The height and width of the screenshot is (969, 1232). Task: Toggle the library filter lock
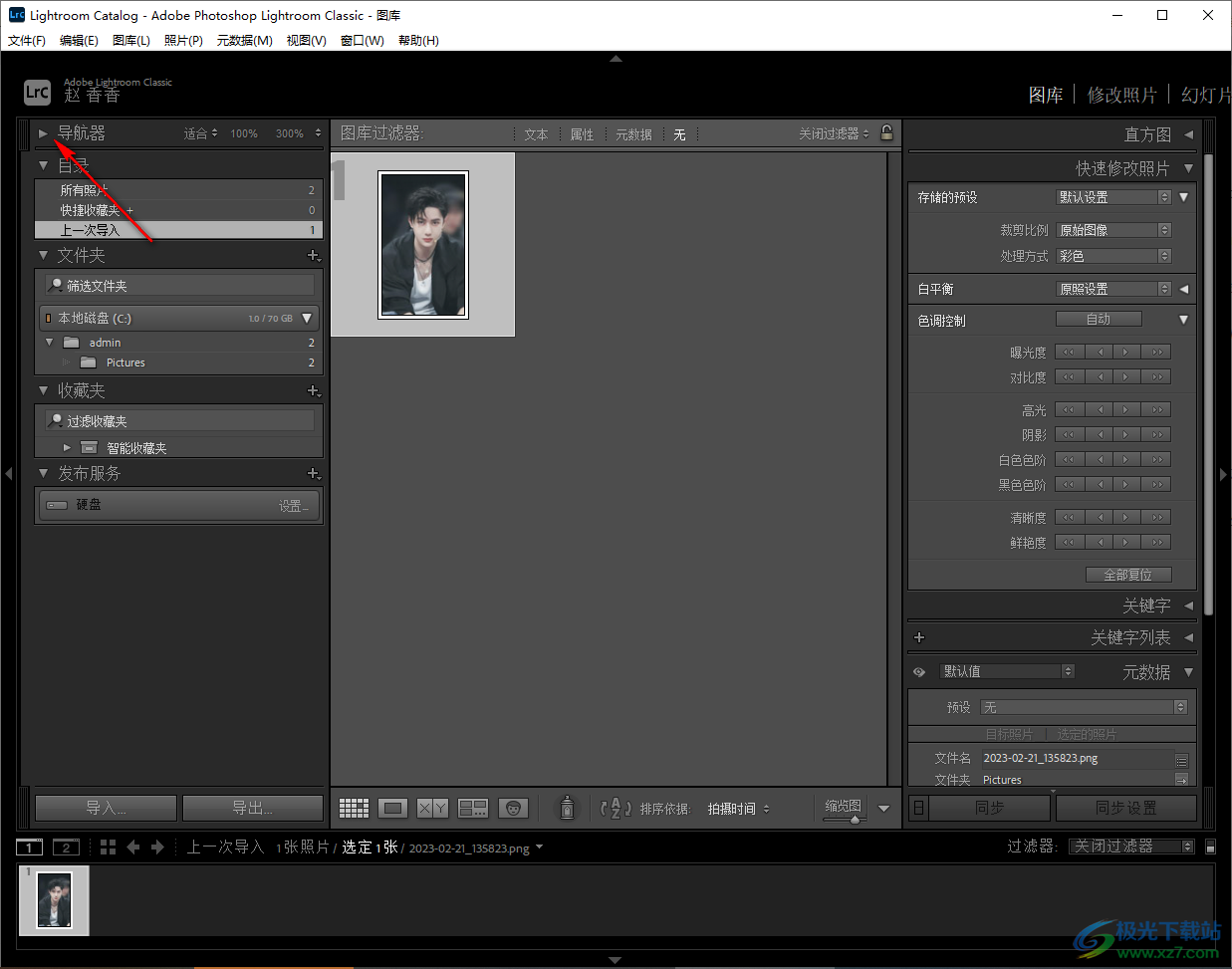pos(886,132)
